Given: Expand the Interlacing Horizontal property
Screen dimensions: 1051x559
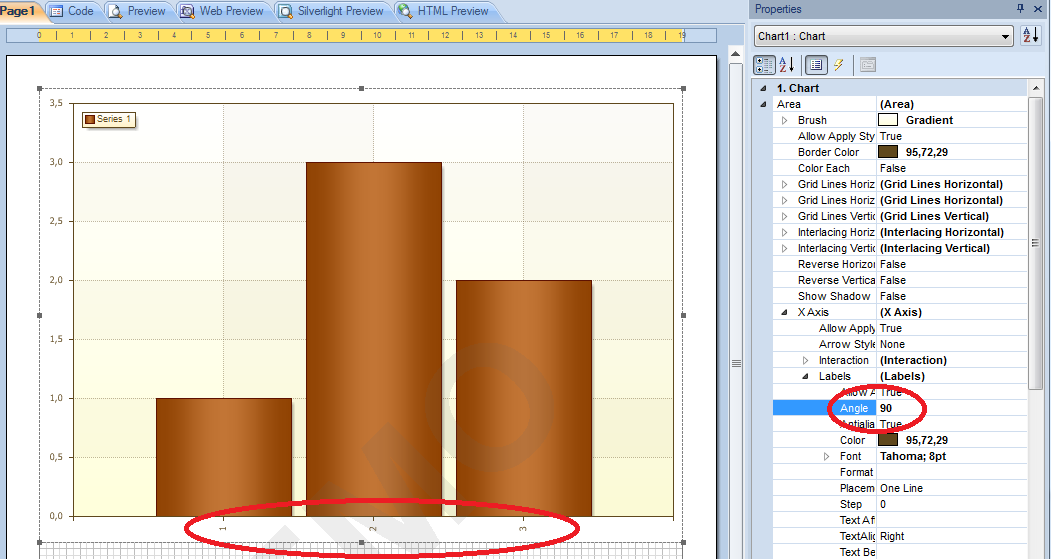Looking at the screenshot, I should [x=784, y=232].
